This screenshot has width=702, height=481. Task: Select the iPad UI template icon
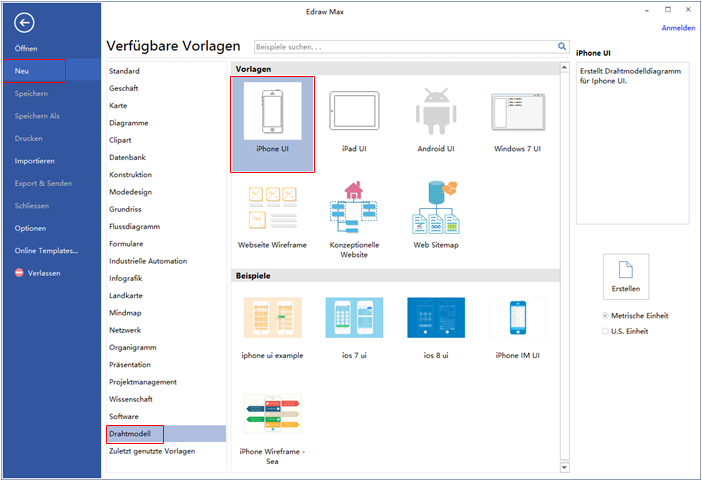(x=354, y=111)
